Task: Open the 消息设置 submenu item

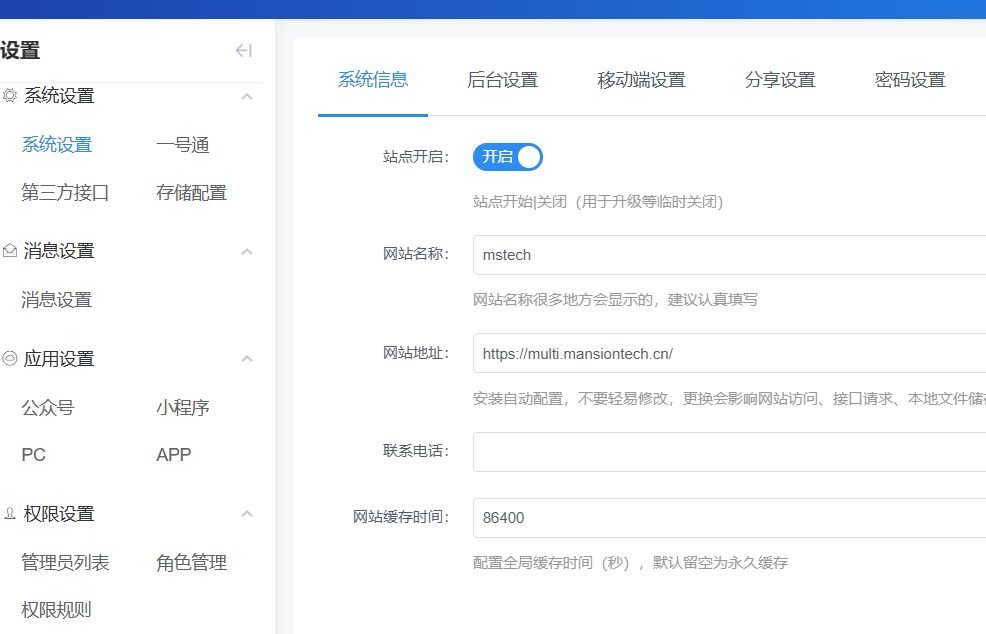Action: coord(57,299)
